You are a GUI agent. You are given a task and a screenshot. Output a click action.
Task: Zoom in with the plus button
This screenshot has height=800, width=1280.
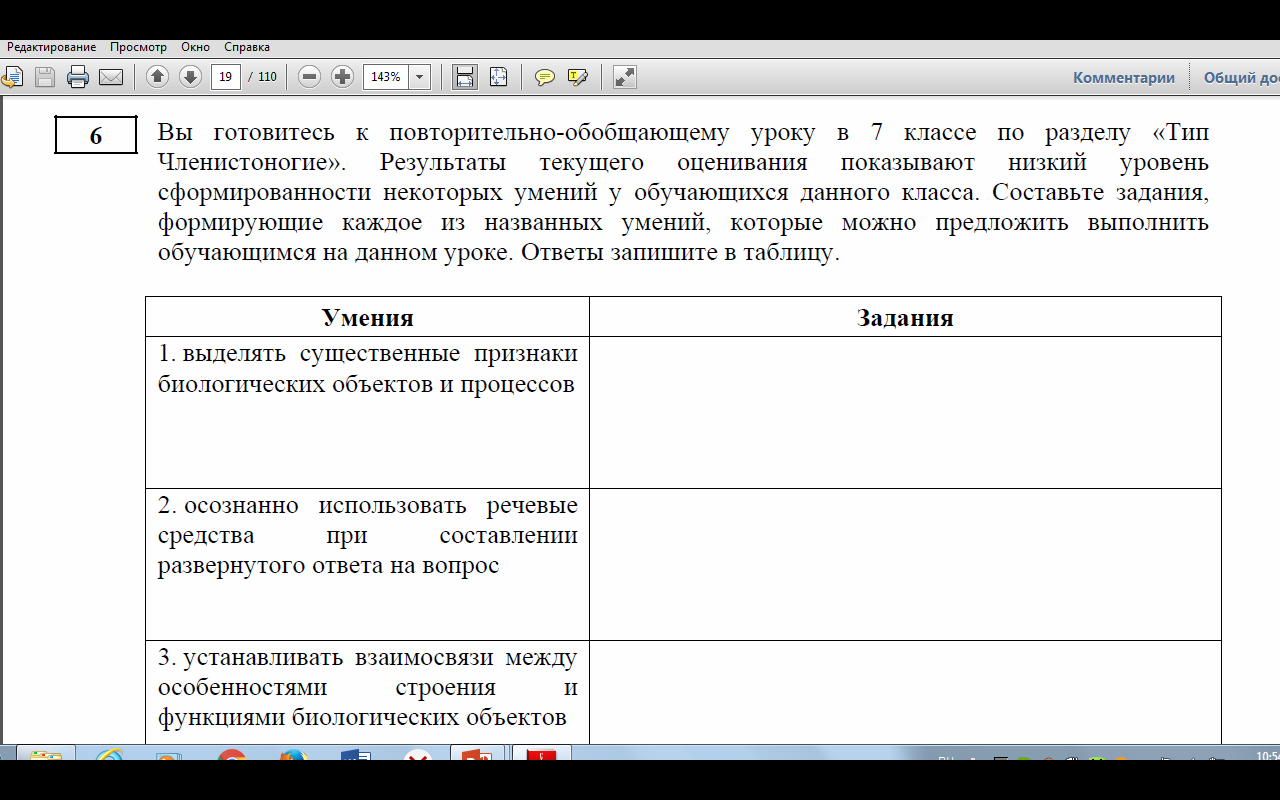coord(342,77)
